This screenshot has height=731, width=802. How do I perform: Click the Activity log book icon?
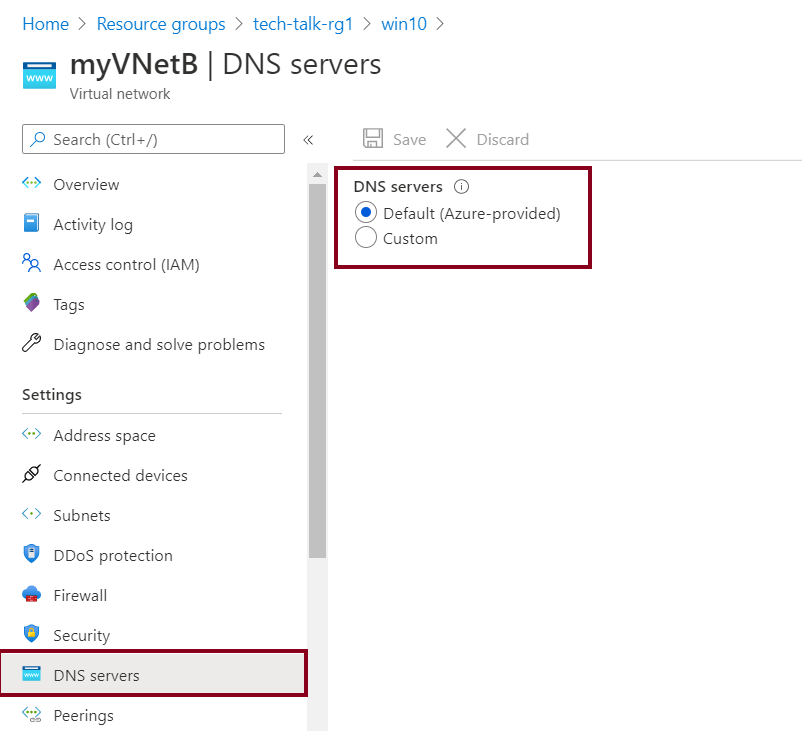coord(31,223)
